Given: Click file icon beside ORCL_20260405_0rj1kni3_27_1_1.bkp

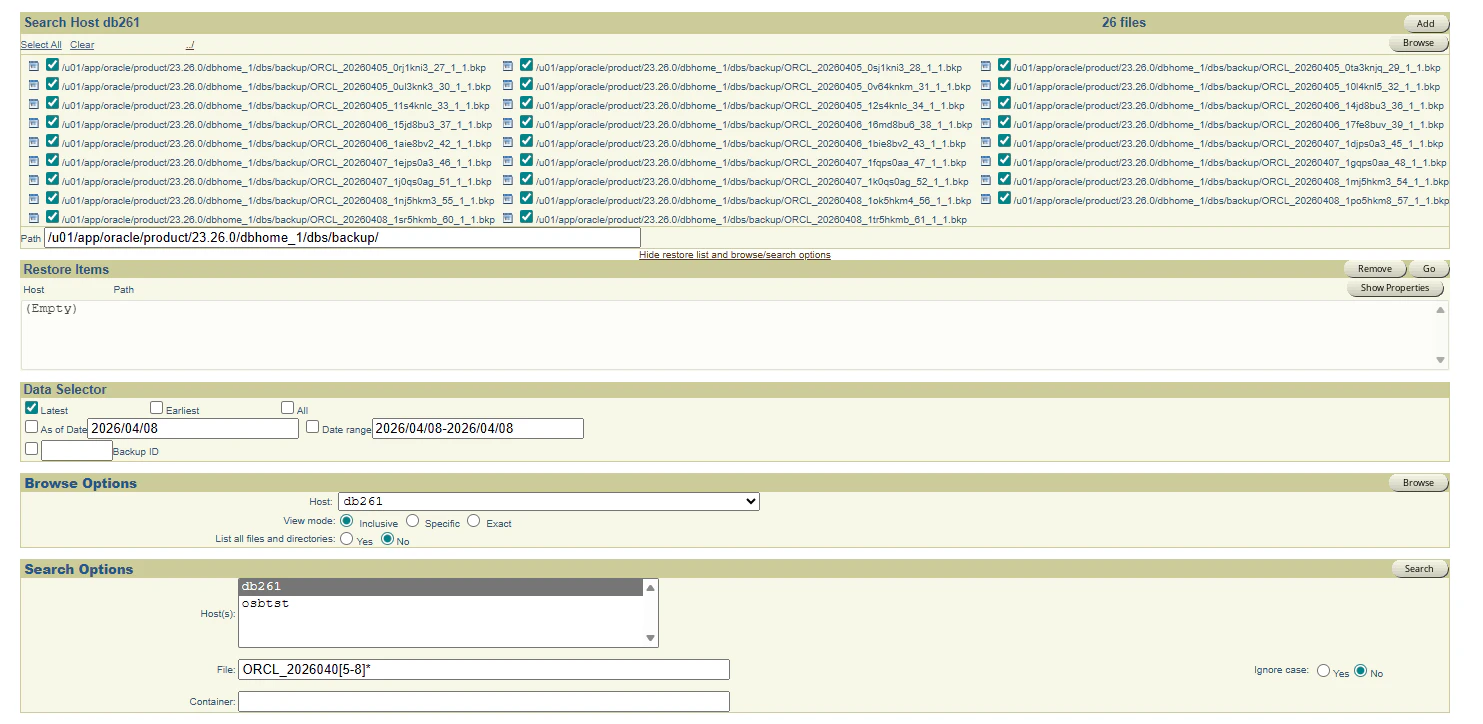Looking at the screenshot, I should 34,66.
